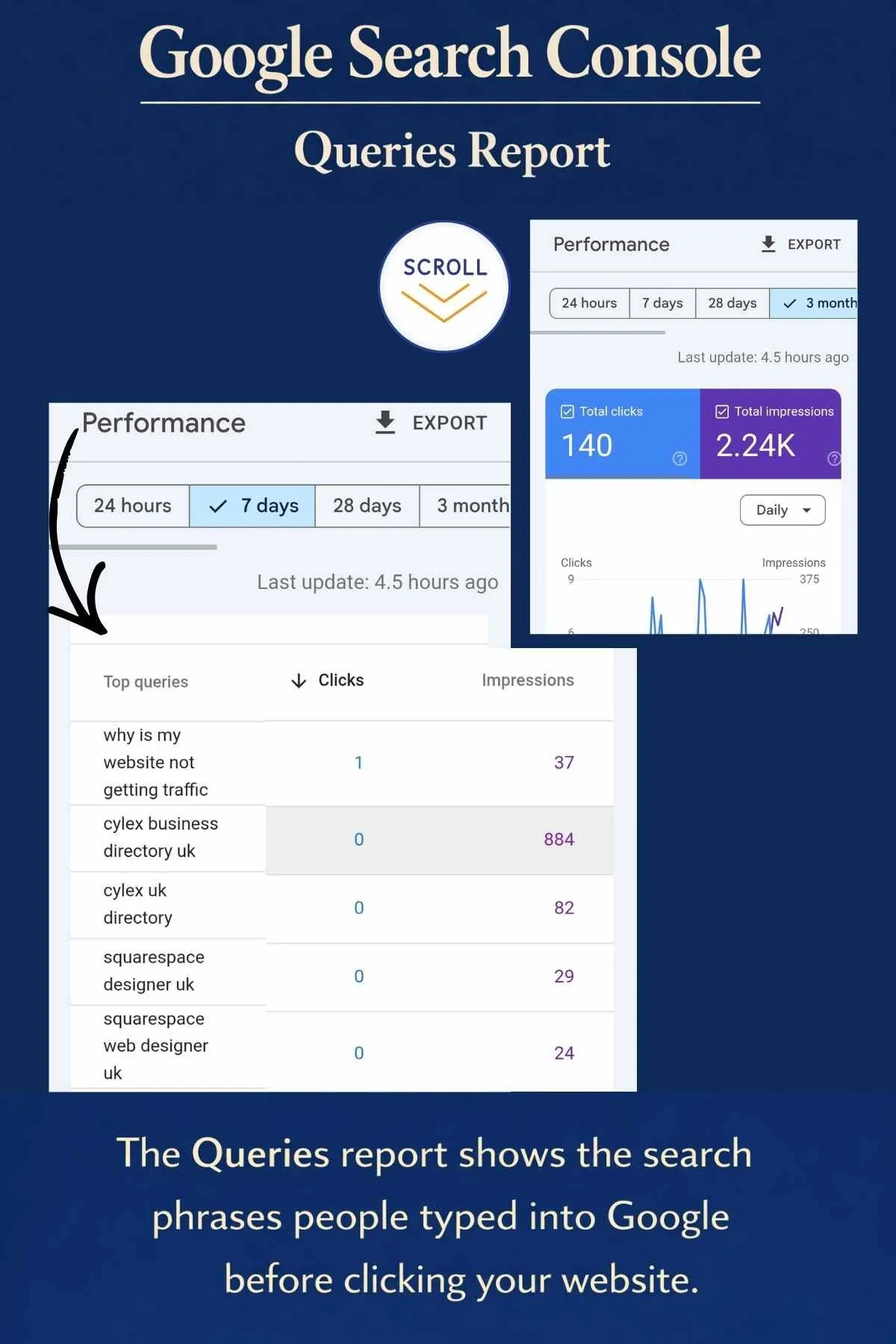Image resolution: width=896 pixels, height=1344 pixels.
Task: Click the 37 impressions value
Action: coord(564,762)
